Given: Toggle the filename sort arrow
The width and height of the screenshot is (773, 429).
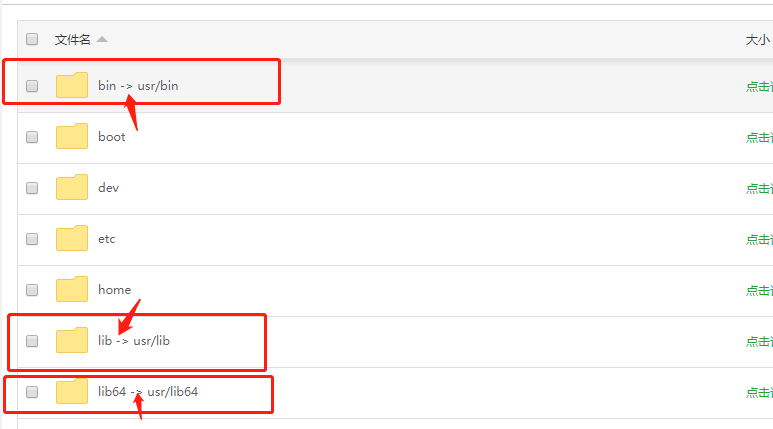Looking at the screenshot, I should (x=102, y=39).
